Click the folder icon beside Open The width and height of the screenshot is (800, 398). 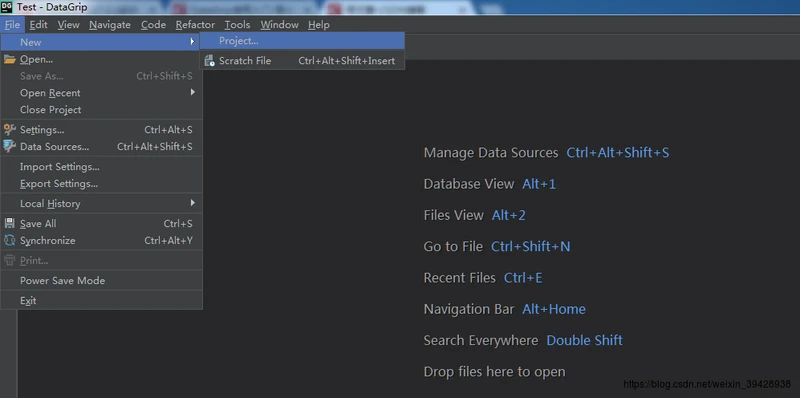pos(10,59)
